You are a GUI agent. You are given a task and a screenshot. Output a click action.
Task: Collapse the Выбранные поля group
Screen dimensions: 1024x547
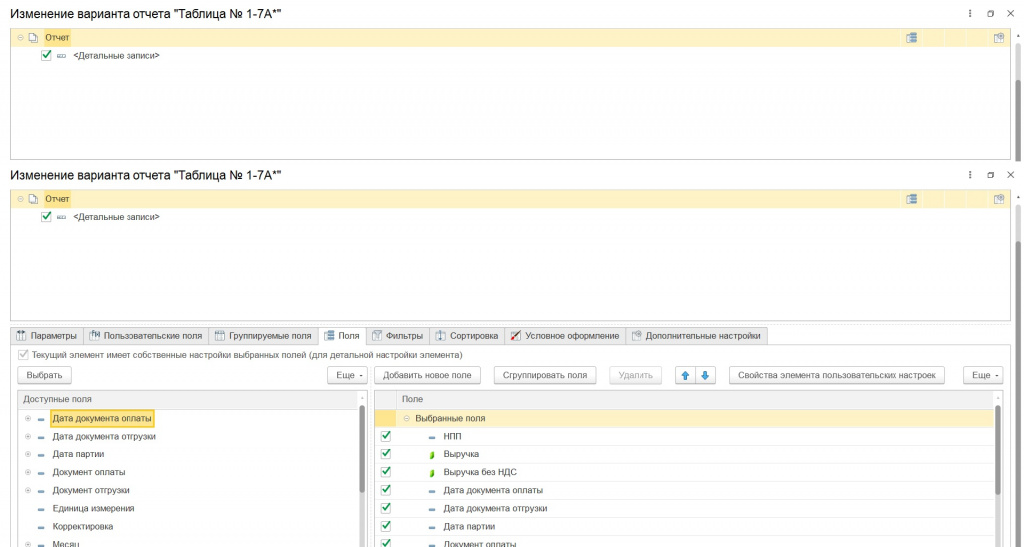tap(407, 418)
